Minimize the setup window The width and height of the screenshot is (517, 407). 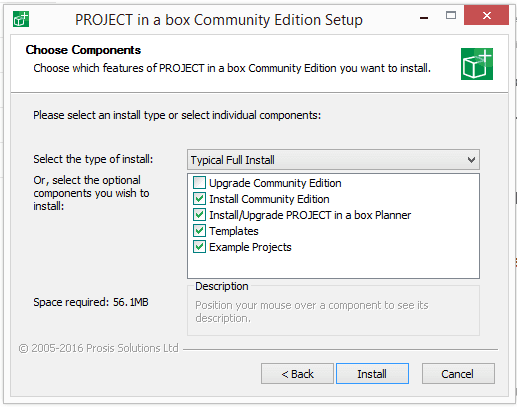424,17
